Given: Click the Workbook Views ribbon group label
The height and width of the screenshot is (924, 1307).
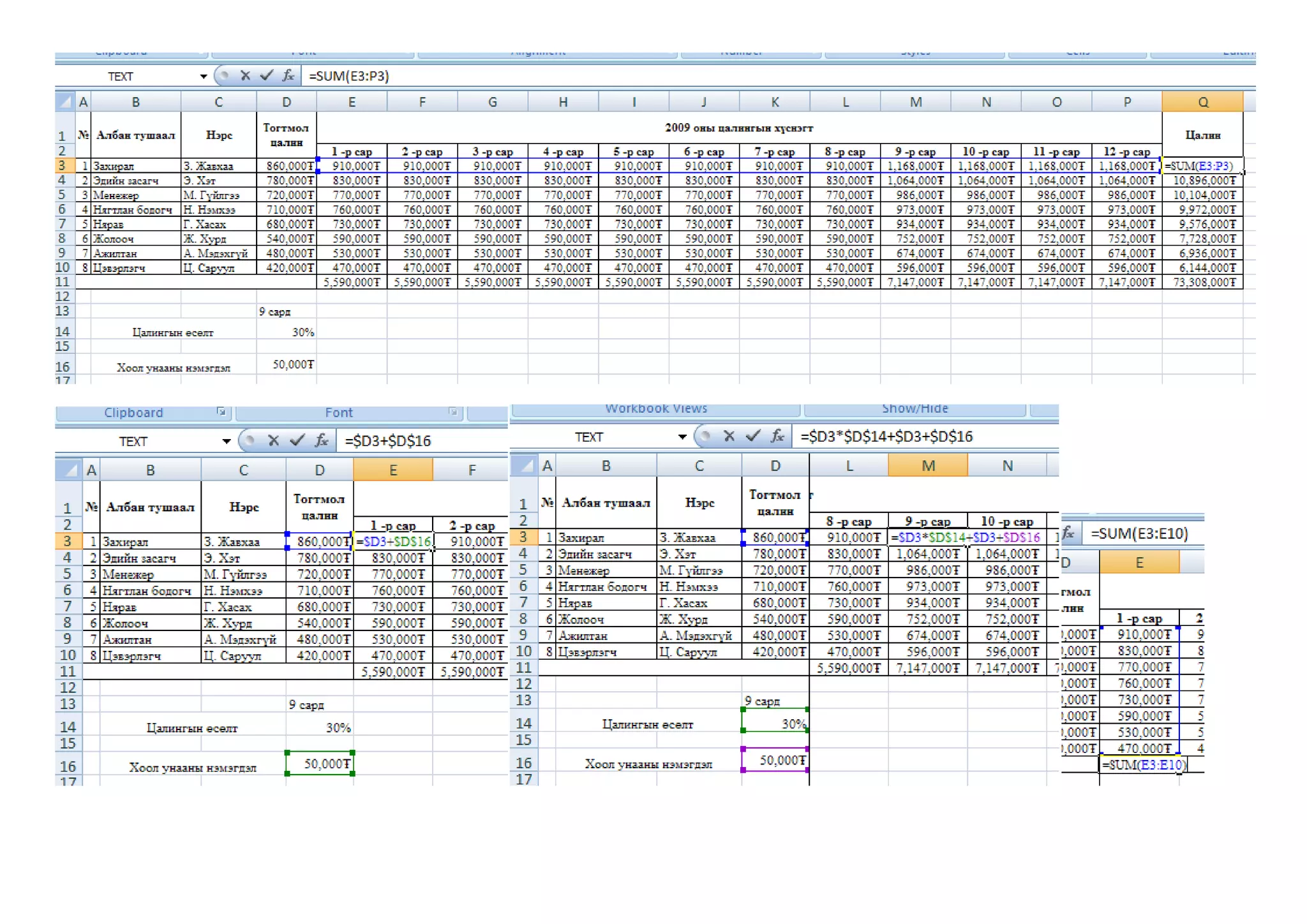Looking at the screenshot, I should tap(655, 408).
